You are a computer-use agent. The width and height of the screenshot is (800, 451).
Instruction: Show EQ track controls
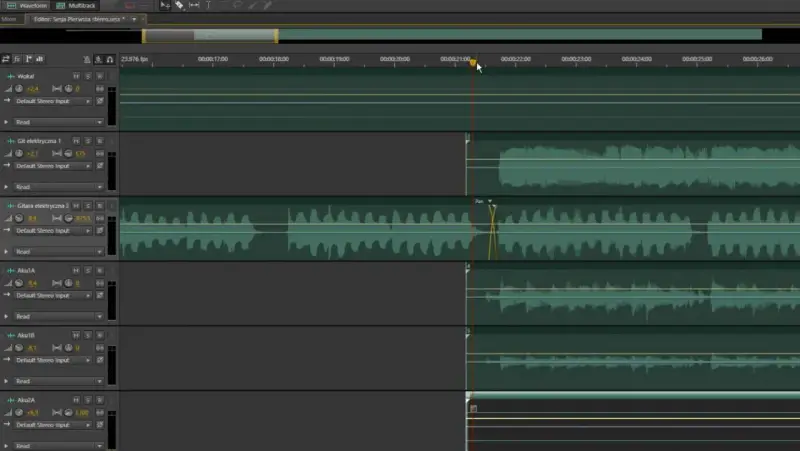40,59
